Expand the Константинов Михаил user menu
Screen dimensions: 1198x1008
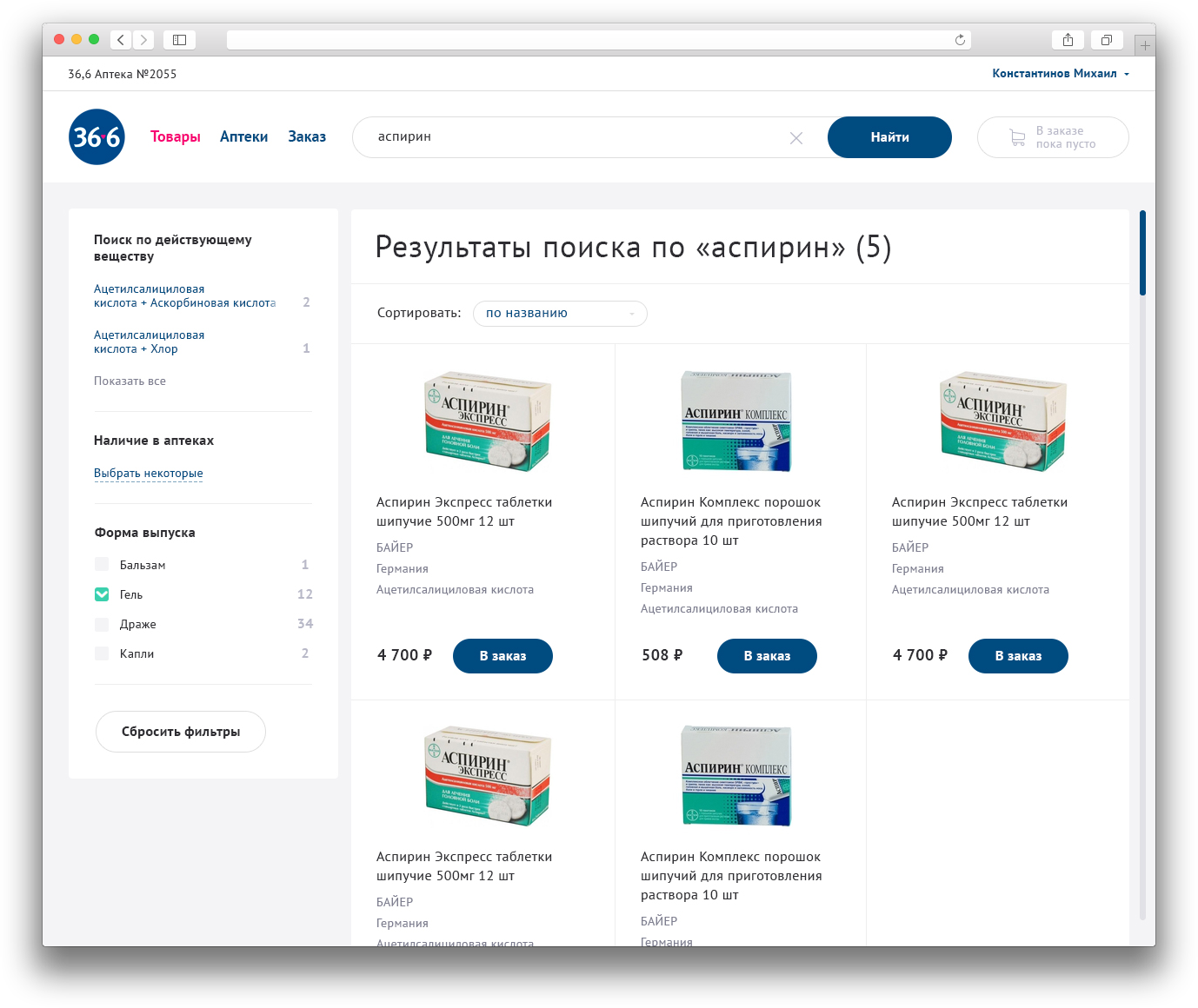click(x=1061, y=74)
